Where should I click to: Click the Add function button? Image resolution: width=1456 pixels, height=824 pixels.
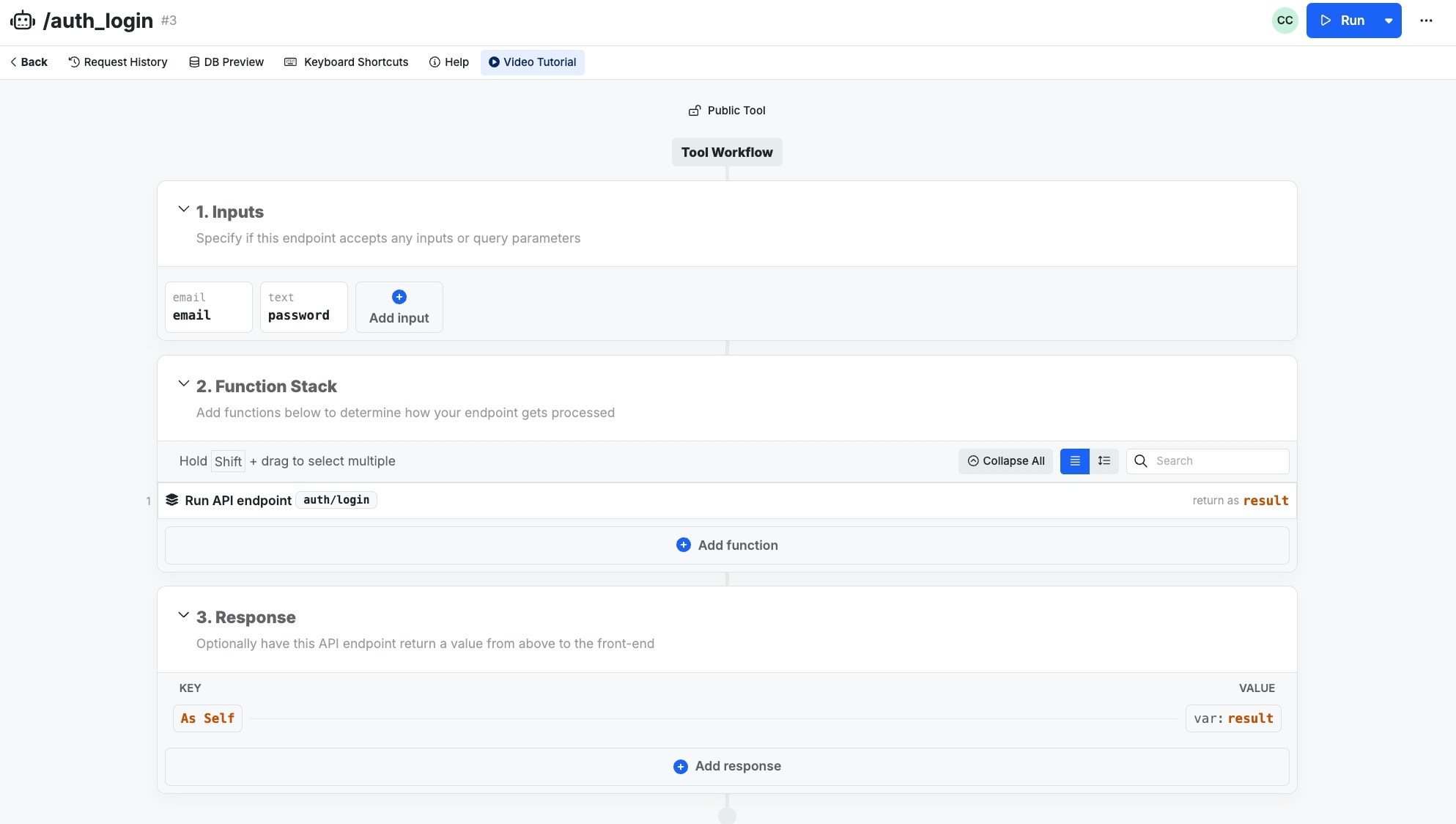(x=727, y=545)
